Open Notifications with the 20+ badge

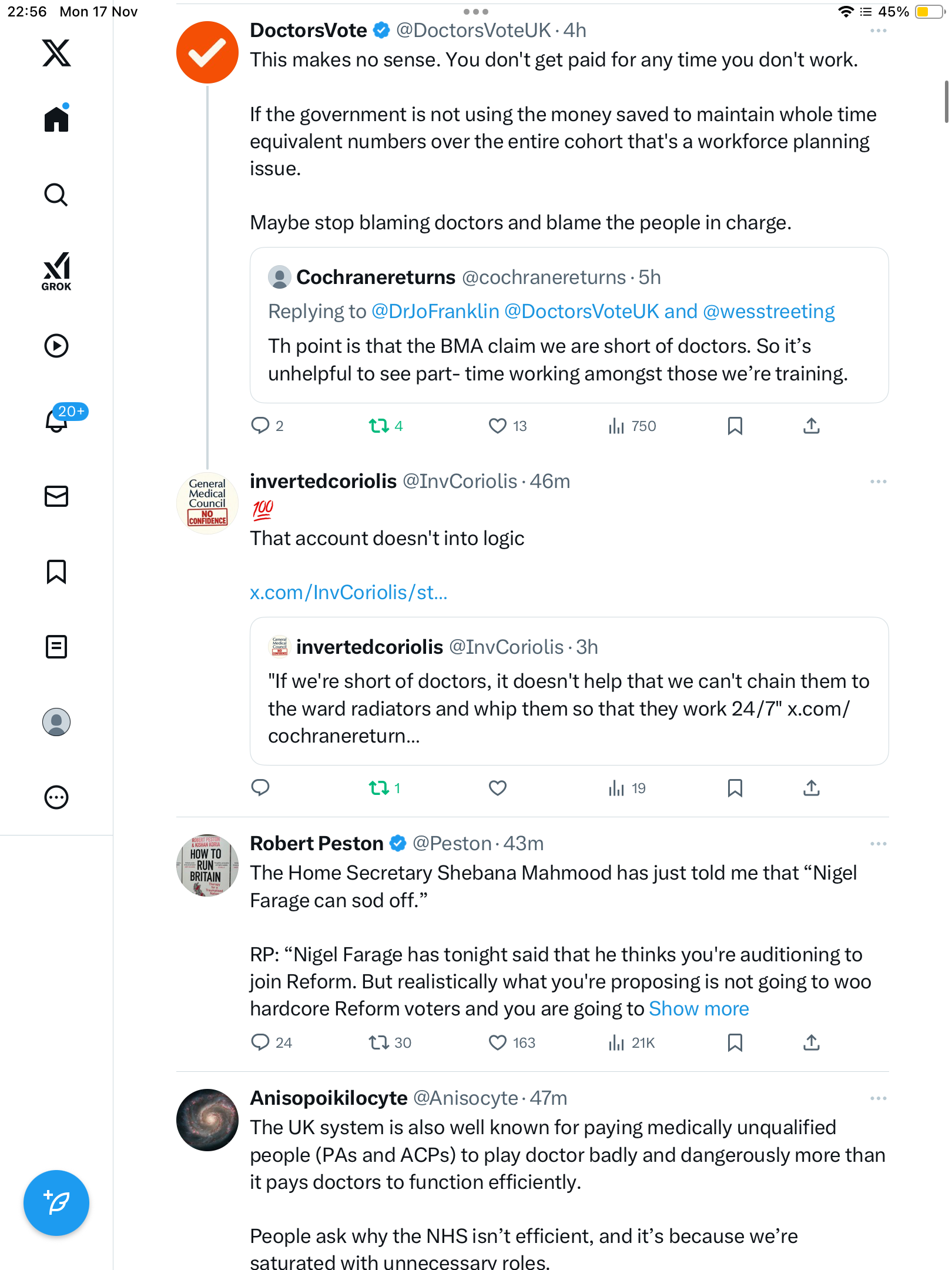click(x=58, y=420)
